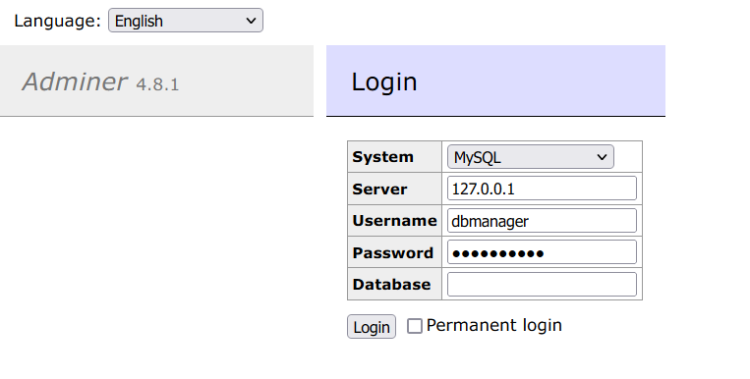
Task: Open the Adminer title link
Action: (x=75, y=82)
